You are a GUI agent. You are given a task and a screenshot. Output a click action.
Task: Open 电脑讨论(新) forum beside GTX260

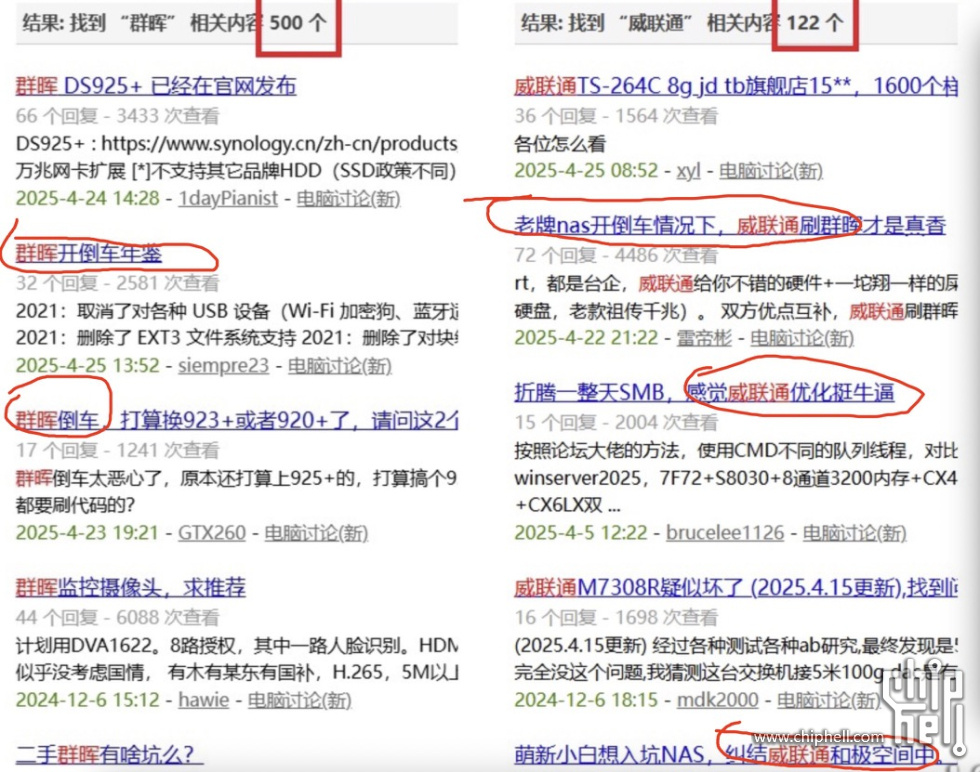point(316,533)
